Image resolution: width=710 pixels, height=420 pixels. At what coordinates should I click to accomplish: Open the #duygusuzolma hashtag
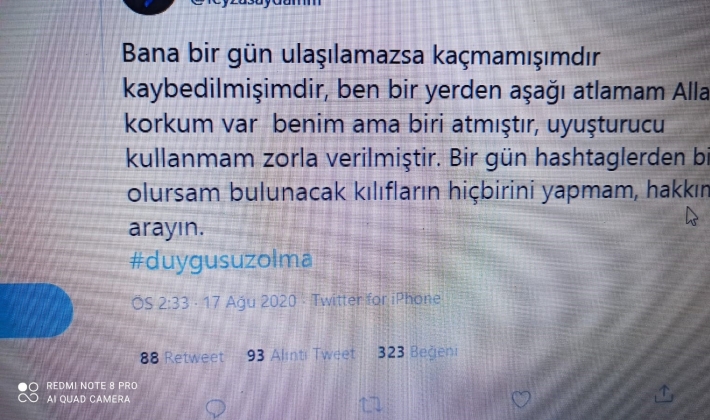tap(221, 260)
